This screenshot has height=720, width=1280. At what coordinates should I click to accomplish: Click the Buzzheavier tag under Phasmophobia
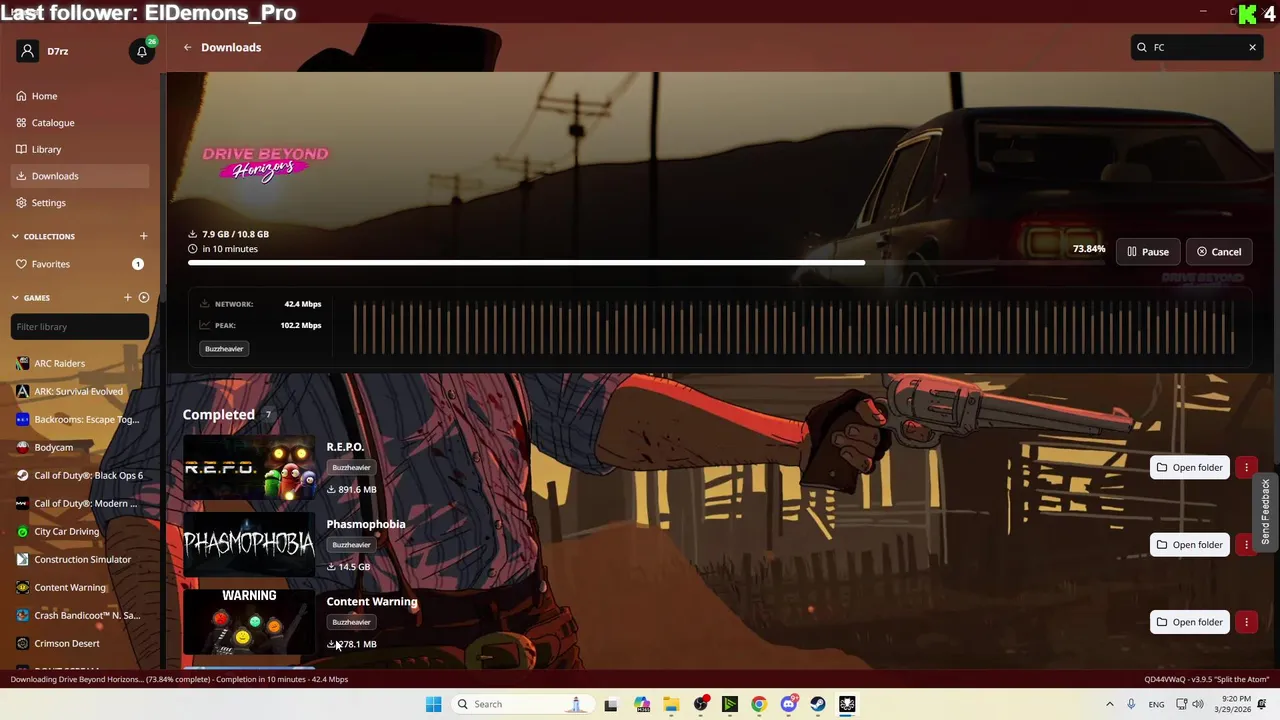(x=351, y=545)
